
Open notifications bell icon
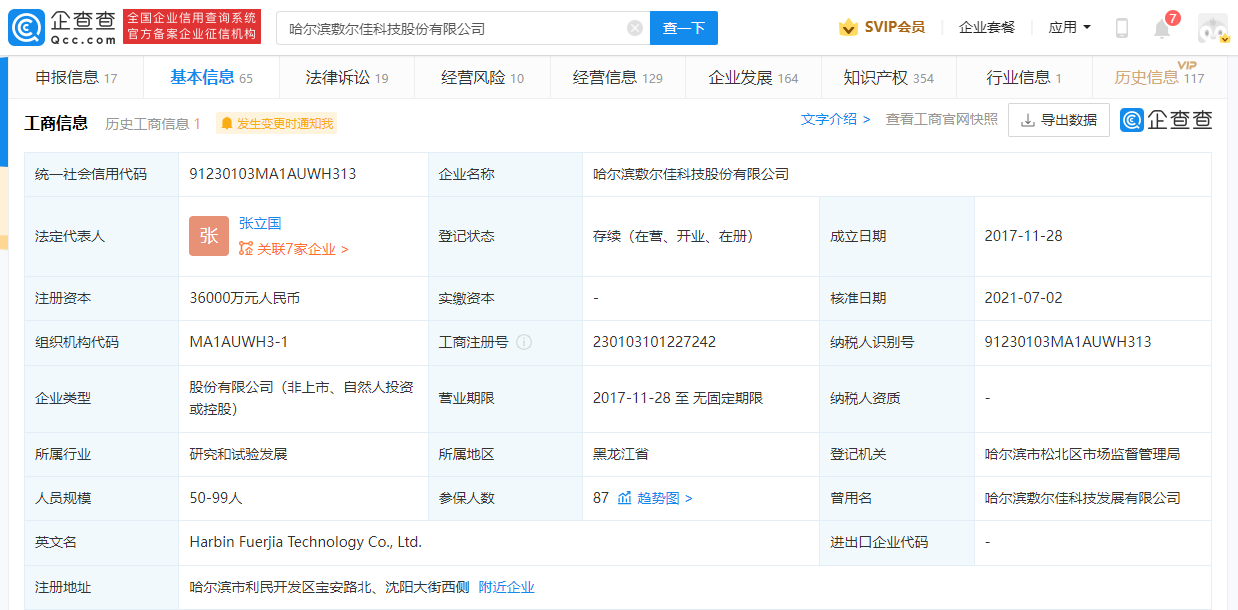[x=1161, y=29]
